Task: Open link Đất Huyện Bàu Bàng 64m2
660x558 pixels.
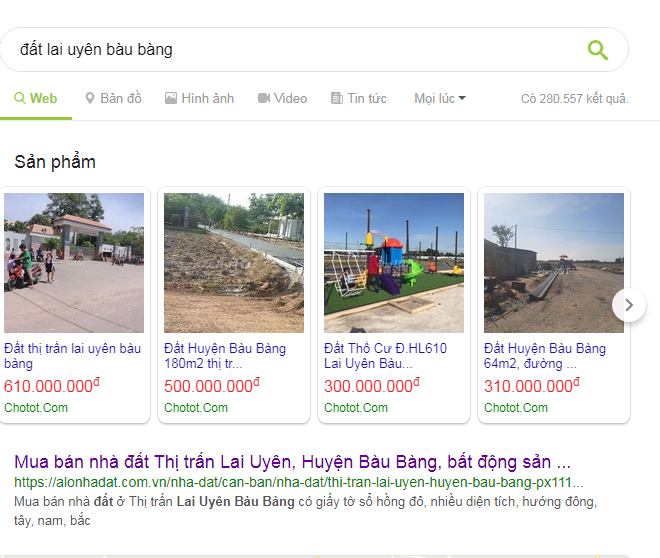Action: [x=545, y=356]
